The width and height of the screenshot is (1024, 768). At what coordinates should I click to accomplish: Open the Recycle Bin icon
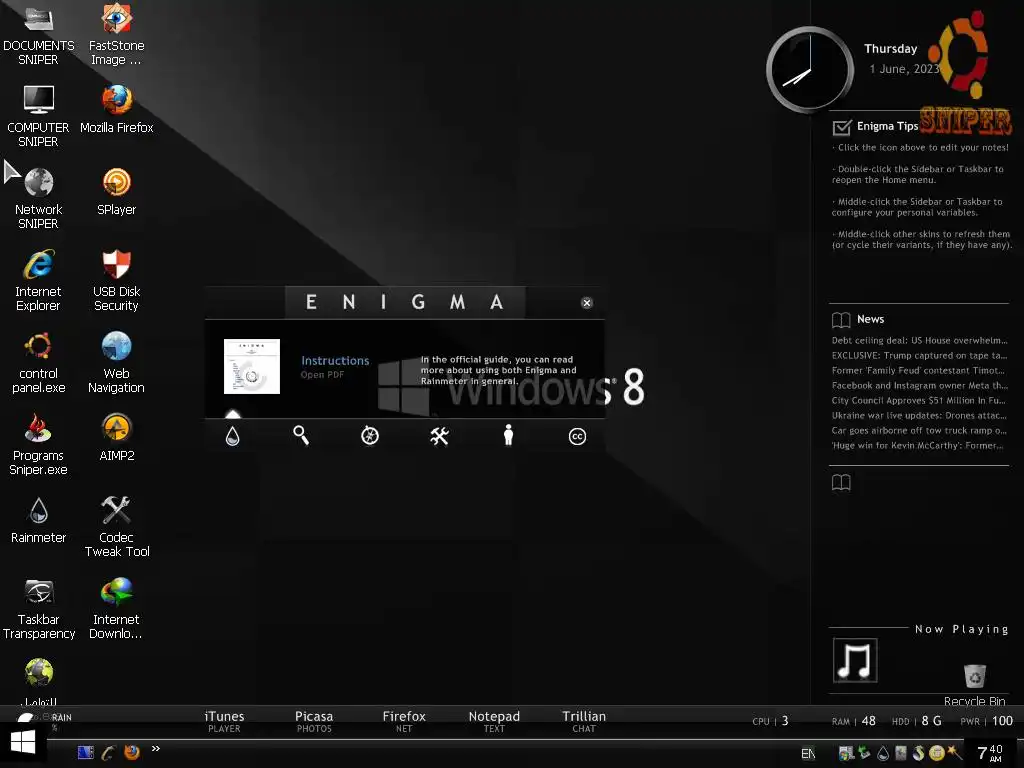pyautogui.click(x=974, y=684)
